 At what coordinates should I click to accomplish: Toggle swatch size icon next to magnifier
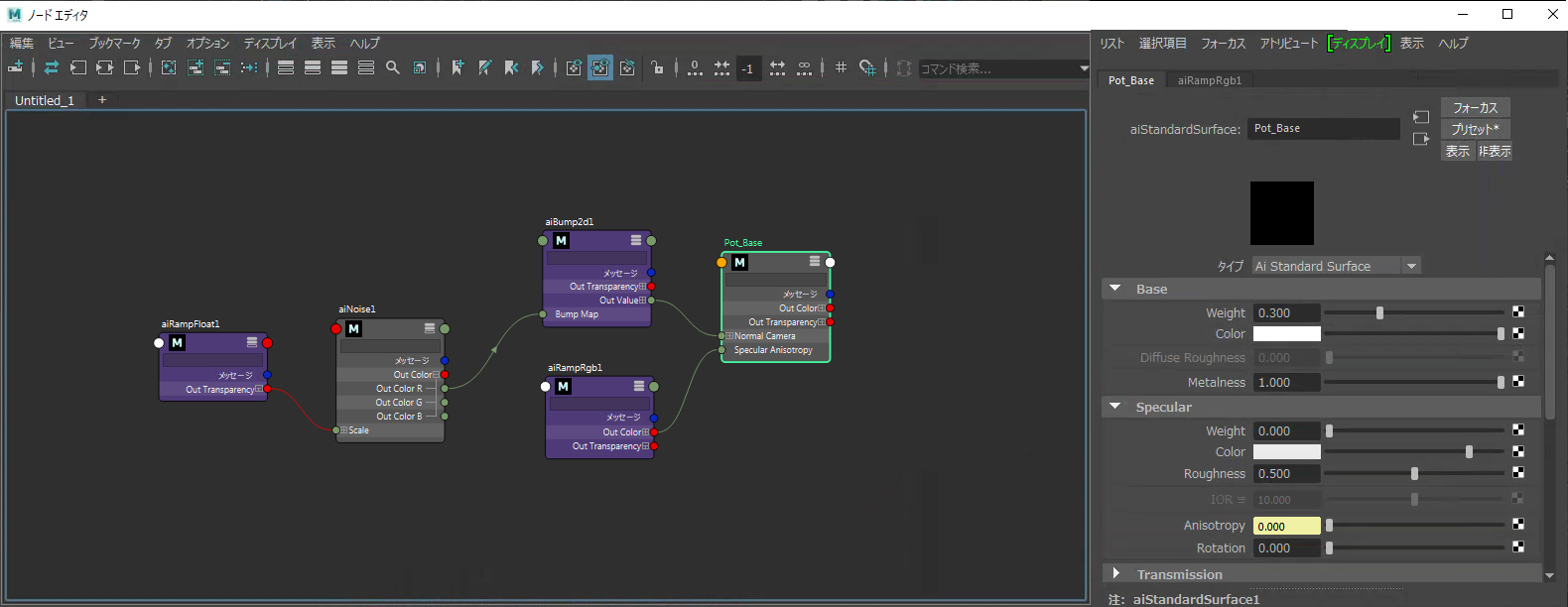(420, 67)
